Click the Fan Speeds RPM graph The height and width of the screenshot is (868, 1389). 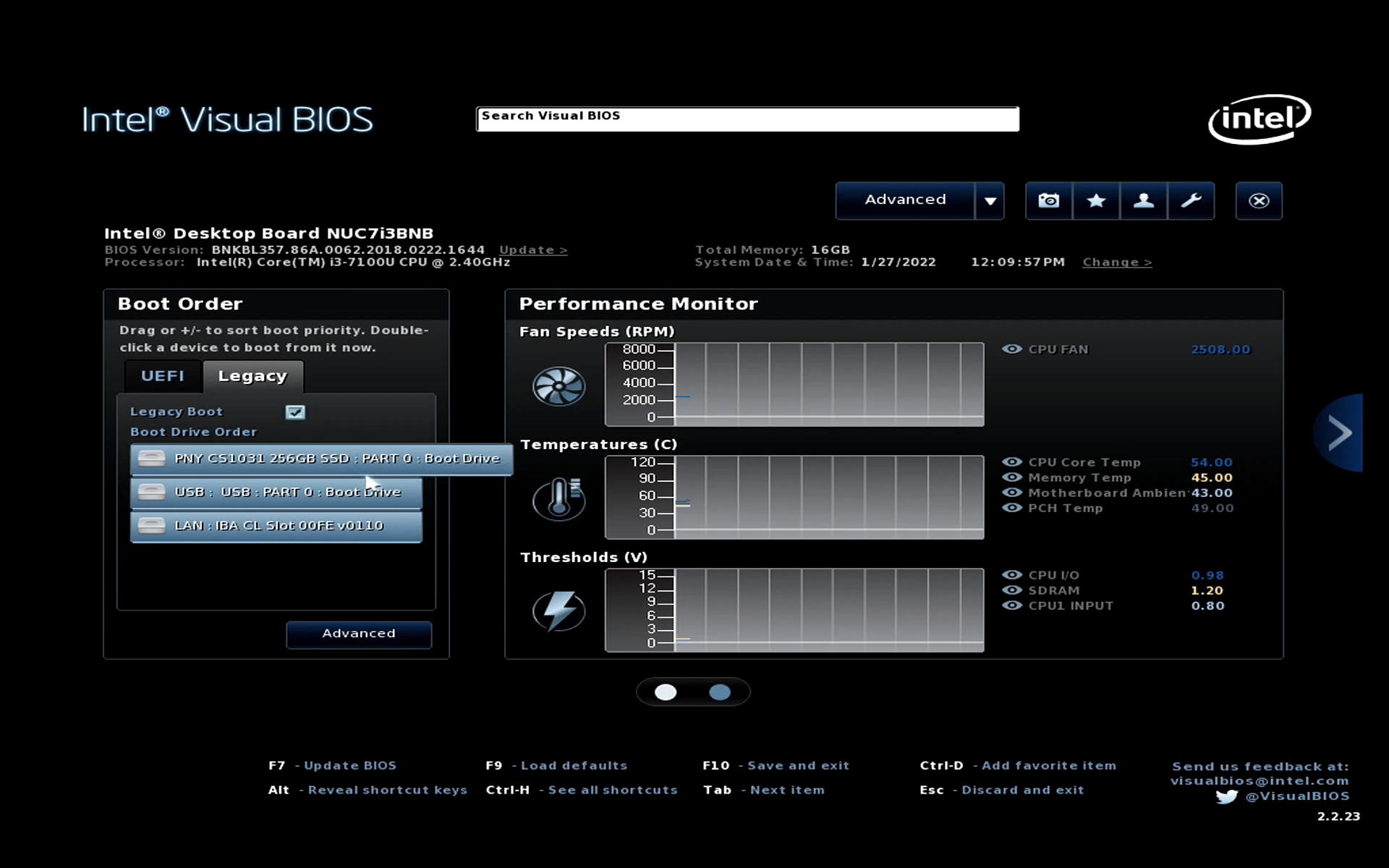pyautogui.click(x=794, y=384)
